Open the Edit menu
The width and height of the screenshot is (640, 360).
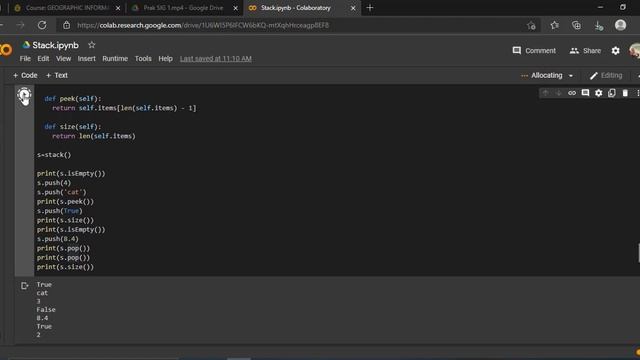click(43, 59)
